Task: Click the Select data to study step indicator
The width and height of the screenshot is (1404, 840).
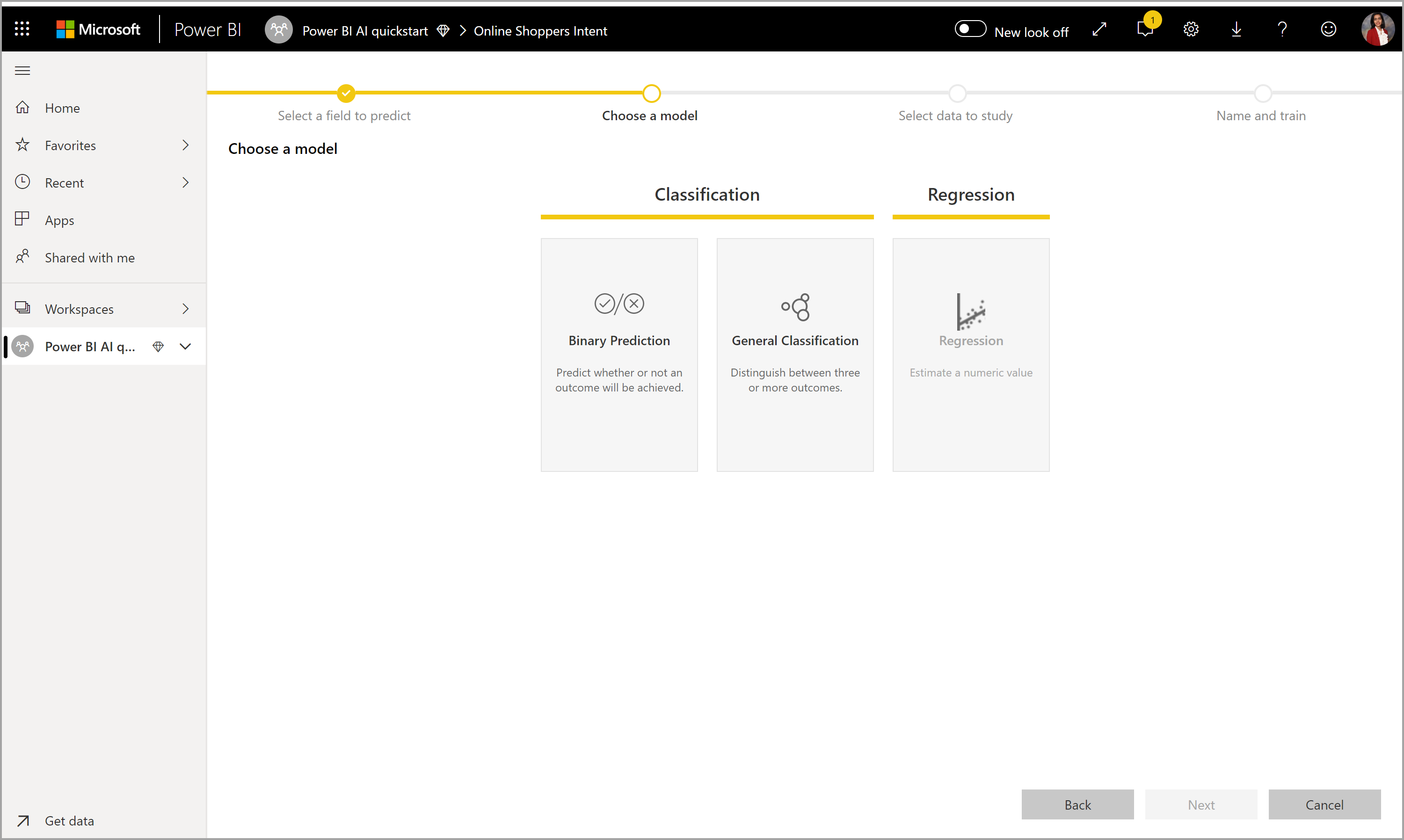Action: point(954,93)
